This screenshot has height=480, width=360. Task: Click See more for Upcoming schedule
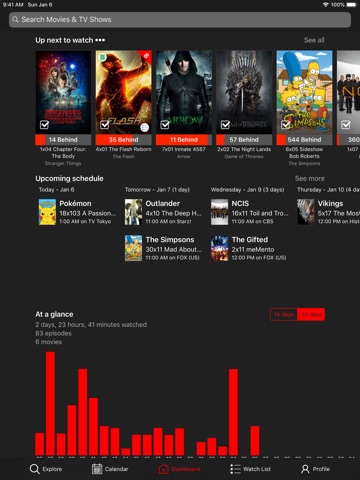(x=310, y=178)
